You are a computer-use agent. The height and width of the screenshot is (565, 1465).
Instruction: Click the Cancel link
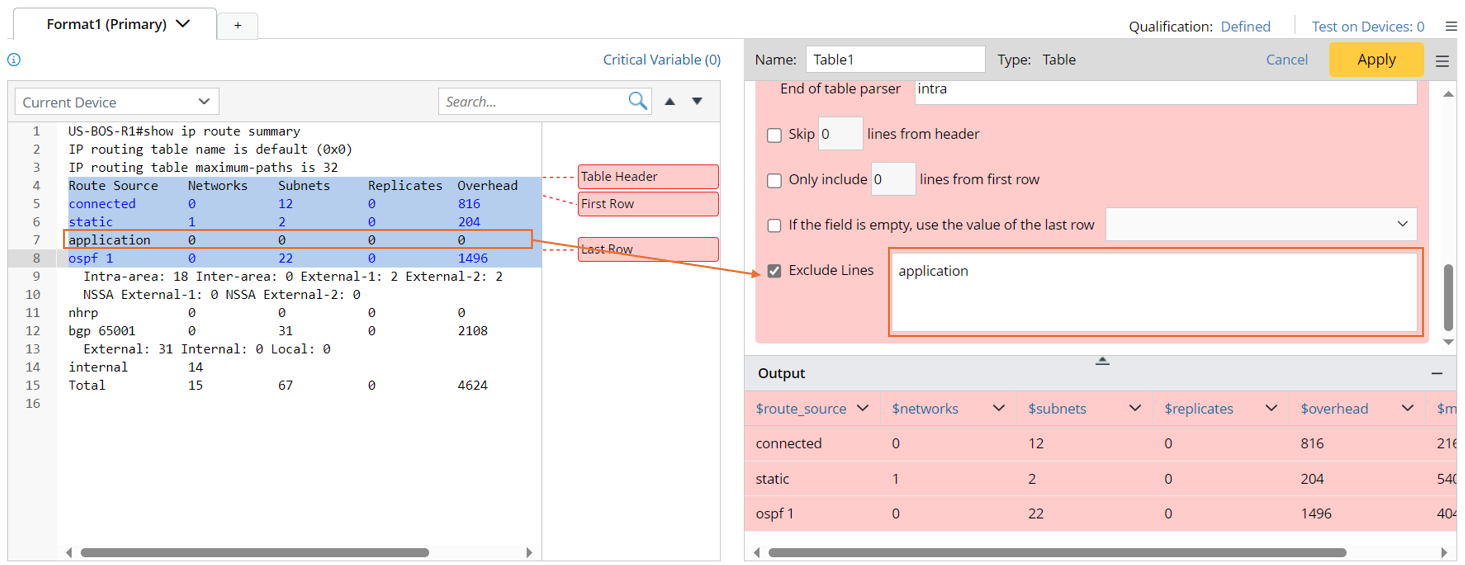(1286, 60)
